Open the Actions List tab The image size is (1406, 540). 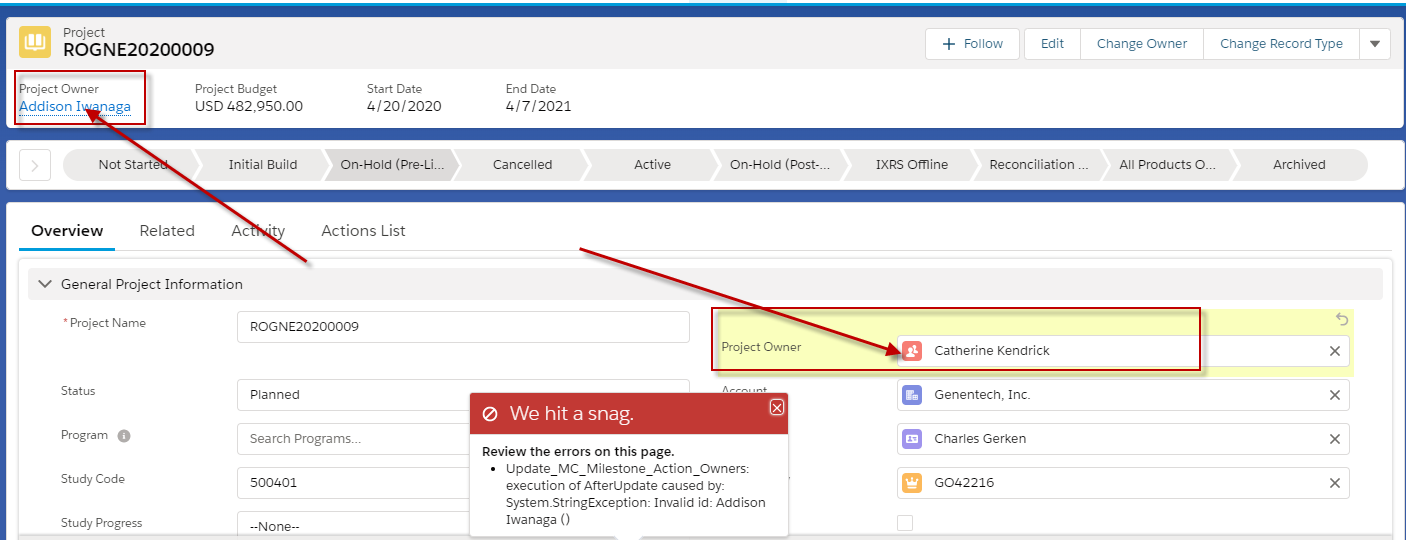tap(363, 231)
